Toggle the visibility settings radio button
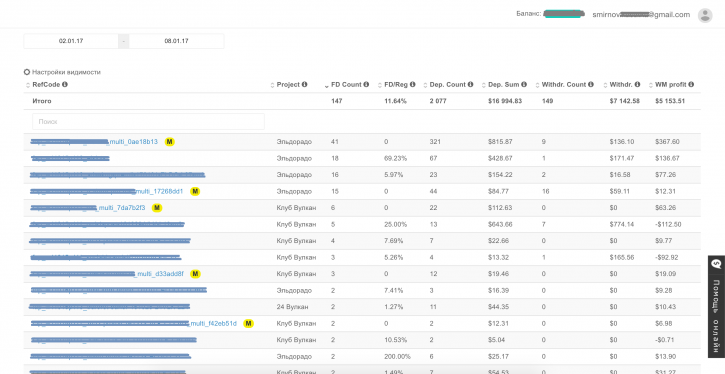Image resolution: width=725 pixels, height=374 pixels. (27, 72)
